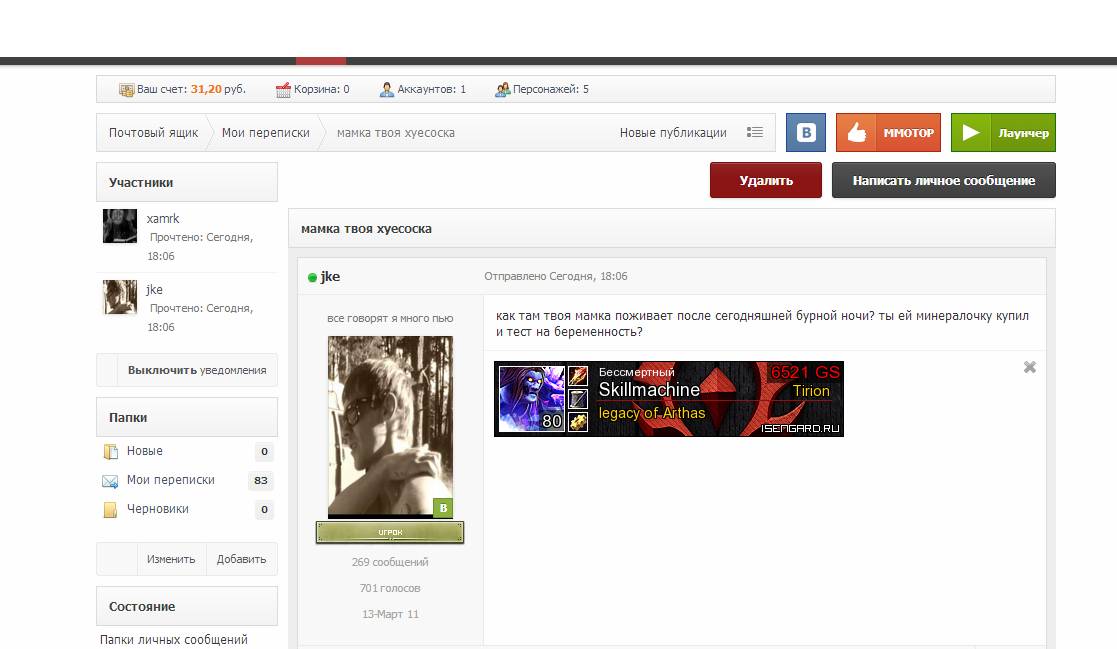
Task: Go to Мои переписки breadcrumb
Action: click(x=266, y=133)
